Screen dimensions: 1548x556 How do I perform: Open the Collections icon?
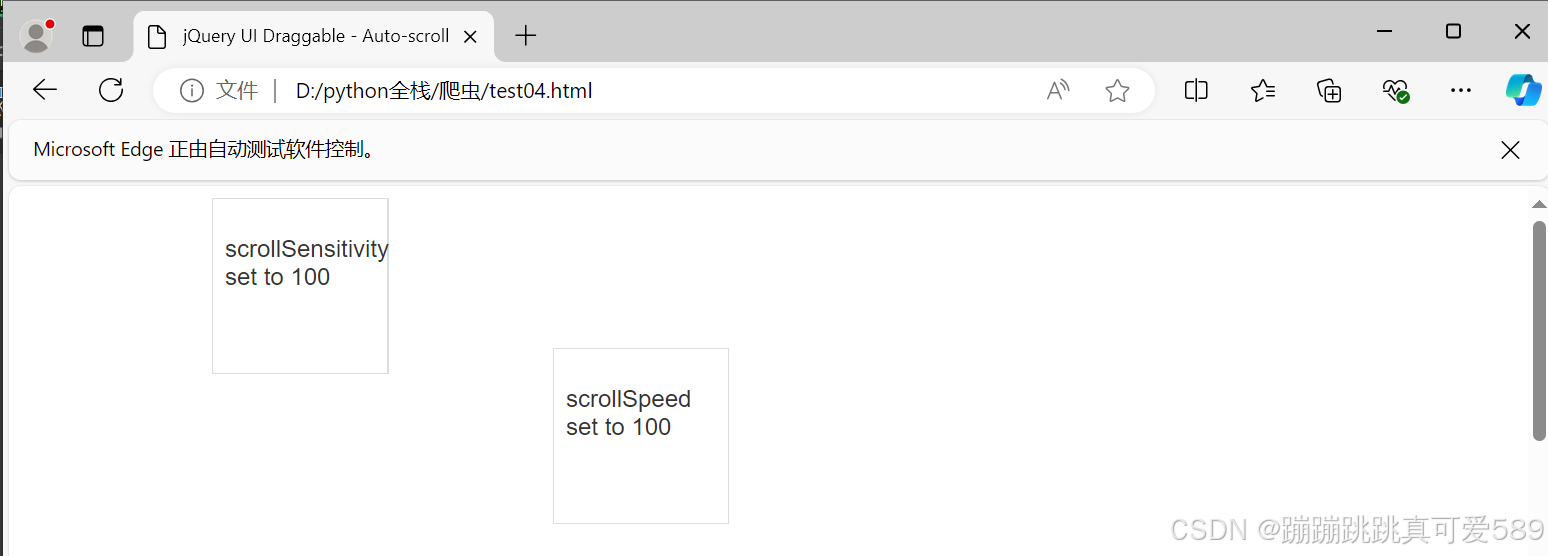[x=1329, y=91]
